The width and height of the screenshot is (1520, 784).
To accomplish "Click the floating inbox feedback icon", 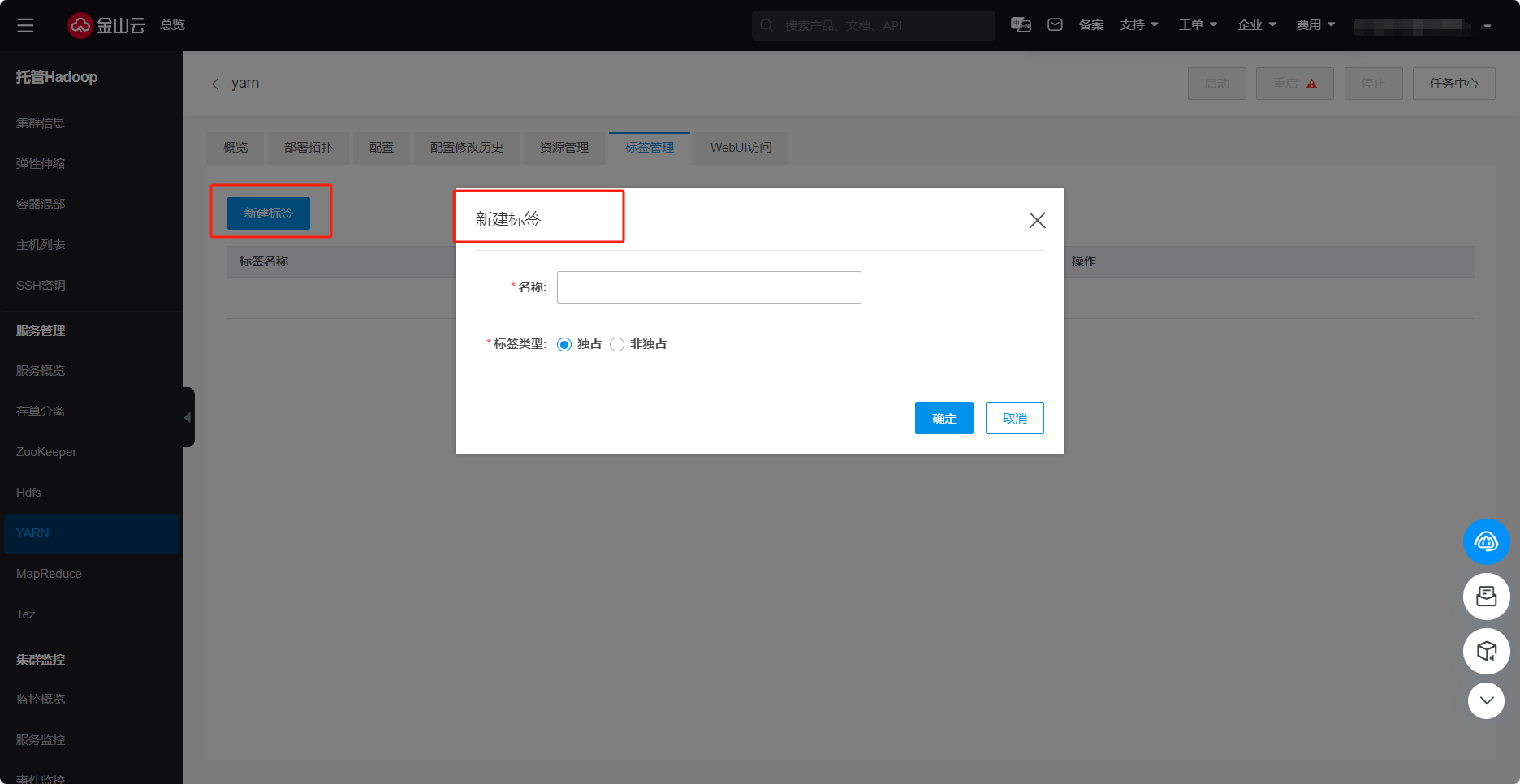I will (x=1486, y=597).
